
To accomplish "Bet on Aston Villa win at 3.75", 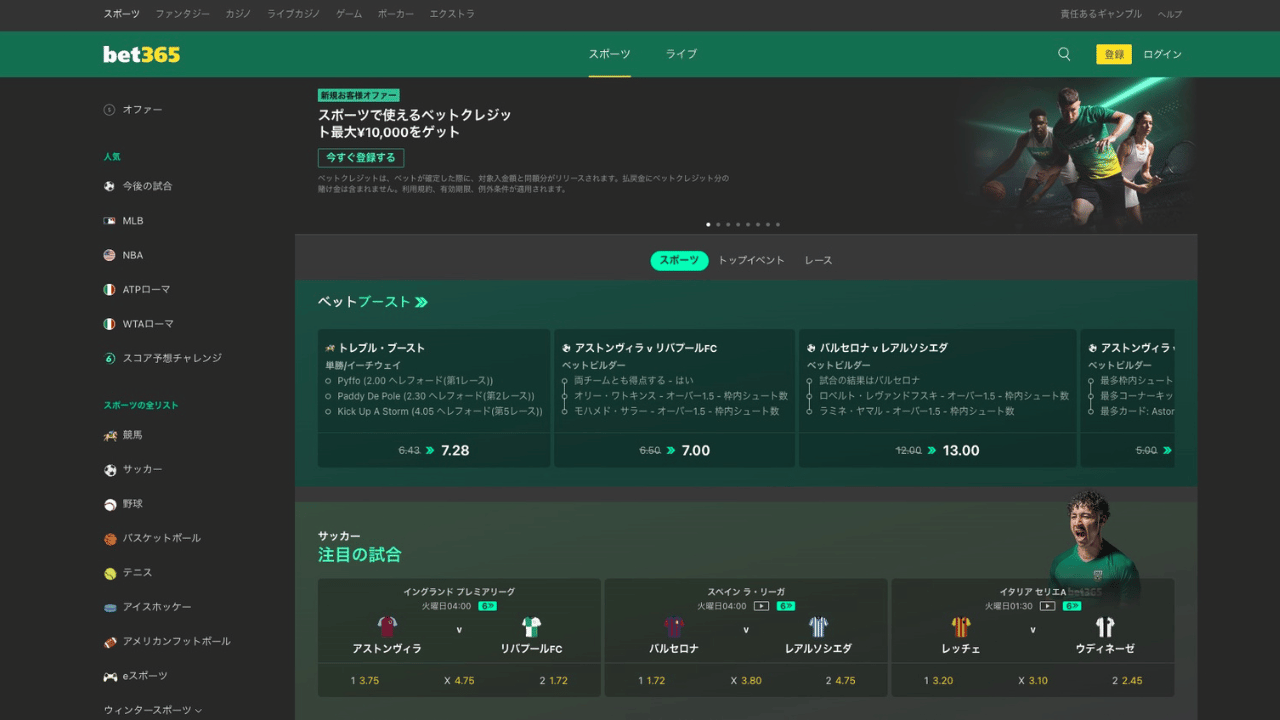I will pos(365,681).
